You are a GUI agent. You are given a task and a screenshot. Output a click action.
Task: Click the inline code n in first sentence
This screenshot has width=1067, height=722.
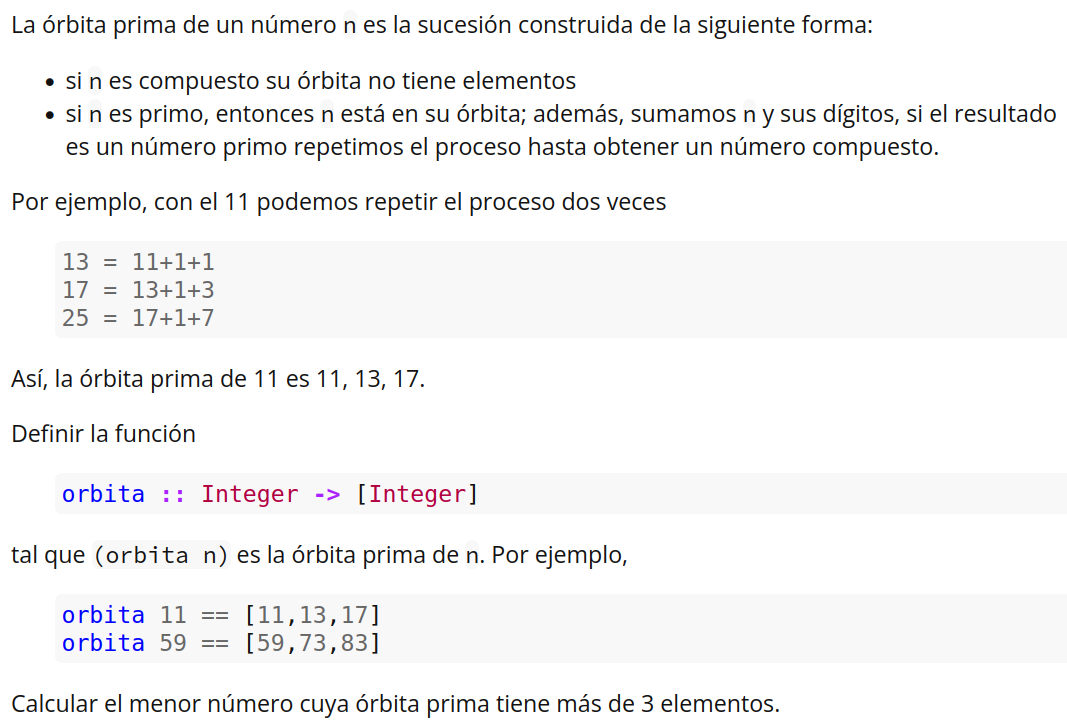(x=349, y=25)
